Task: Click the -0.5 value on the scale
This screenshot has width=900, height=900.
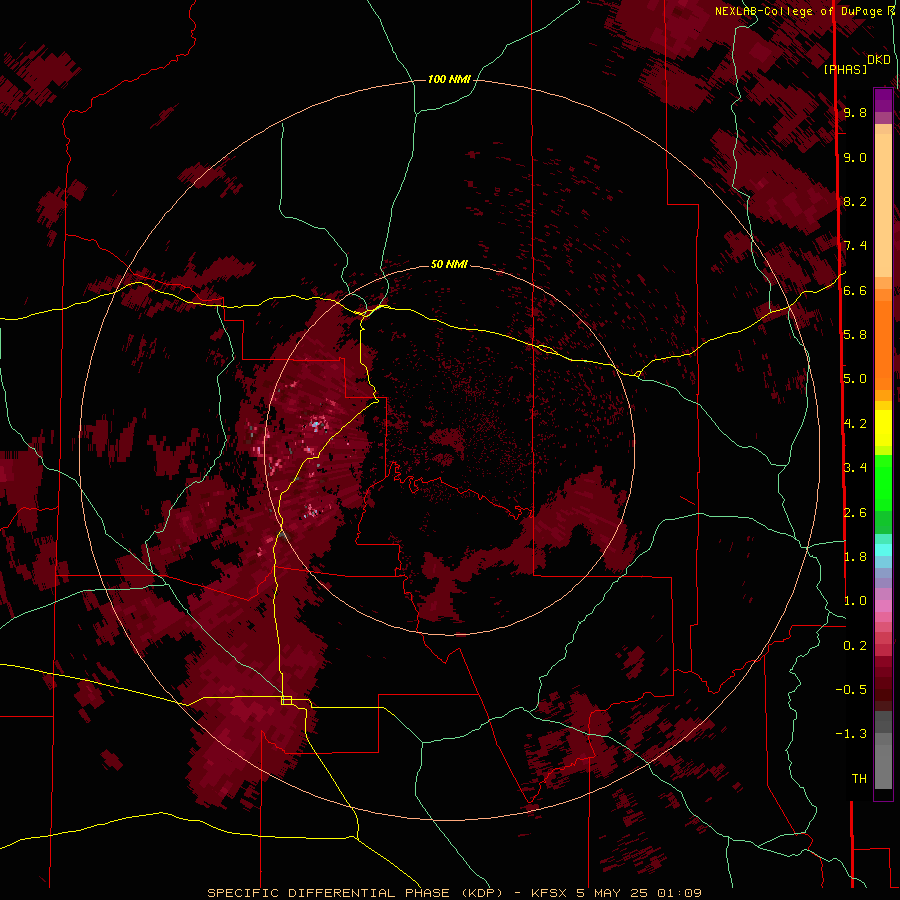Action: 851,690
